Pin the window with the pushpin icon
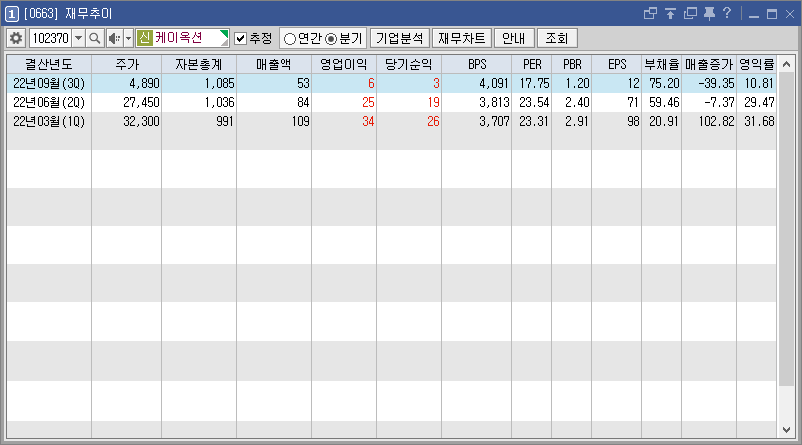Screen dimensions: 802x445 click(x=709, y=13)
